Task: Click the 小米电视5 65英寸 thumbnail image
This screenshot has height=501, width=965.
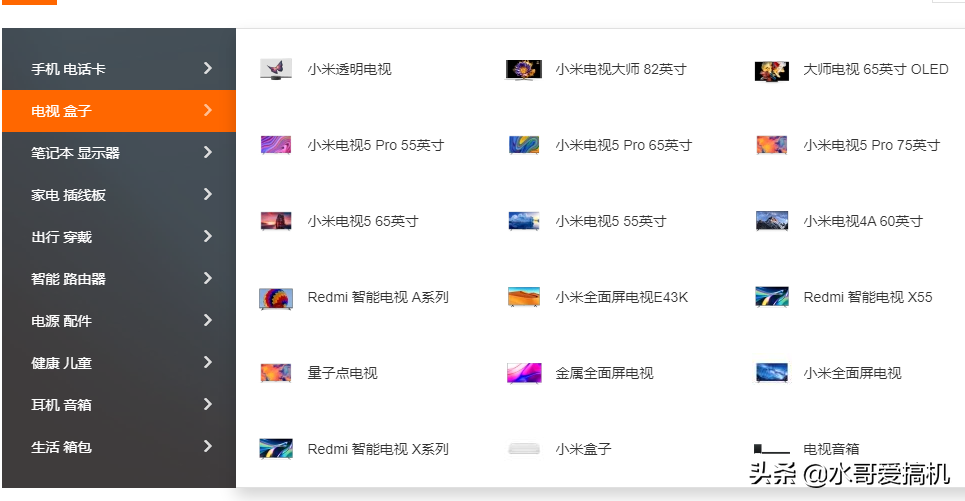Action: point(276,221)
